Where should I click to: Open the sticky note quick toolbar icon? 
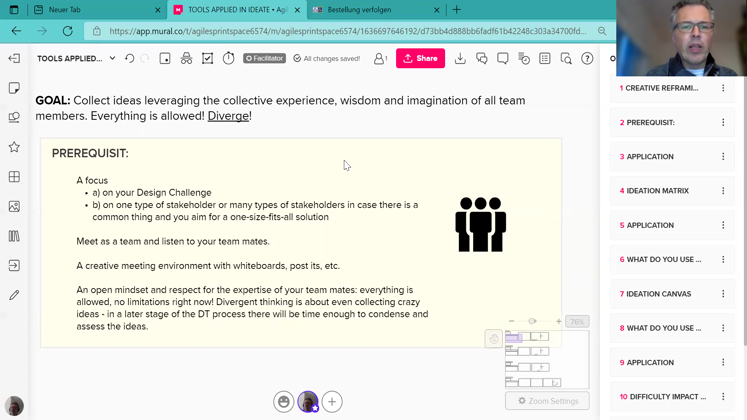165,58
